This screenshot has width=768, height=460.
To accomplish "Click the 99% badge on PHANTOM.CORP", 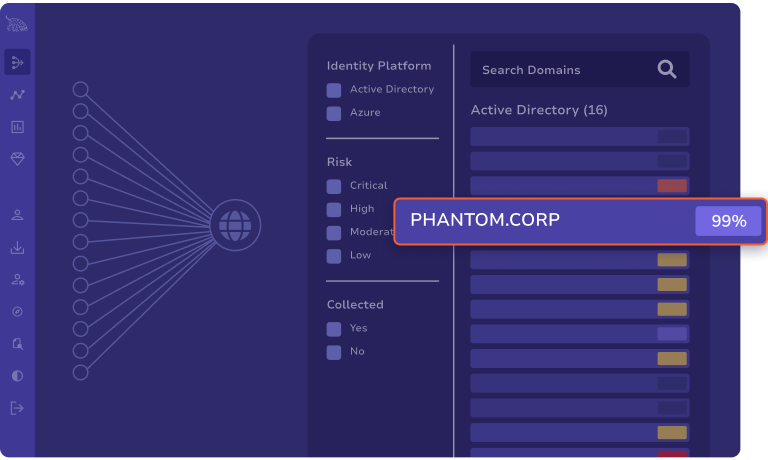I will click(x=728, y=221).
